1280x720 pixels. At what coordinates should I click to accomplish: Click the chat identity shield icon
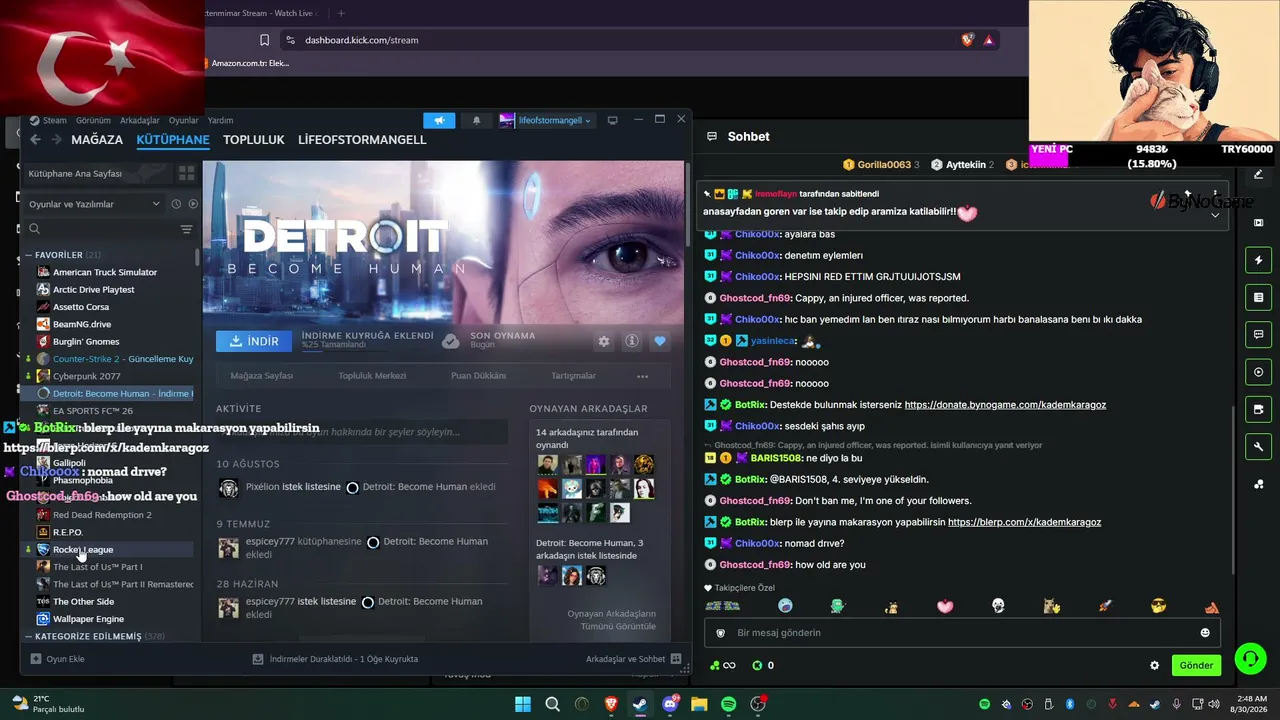(721, 633)
